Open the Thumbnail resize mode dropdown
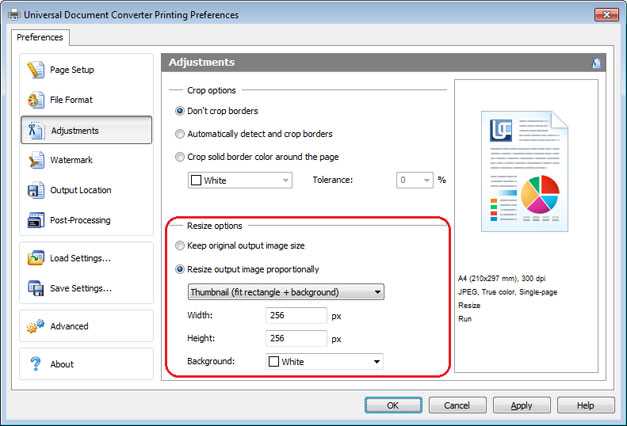The image size is (627, 426). tap(286, 292)
